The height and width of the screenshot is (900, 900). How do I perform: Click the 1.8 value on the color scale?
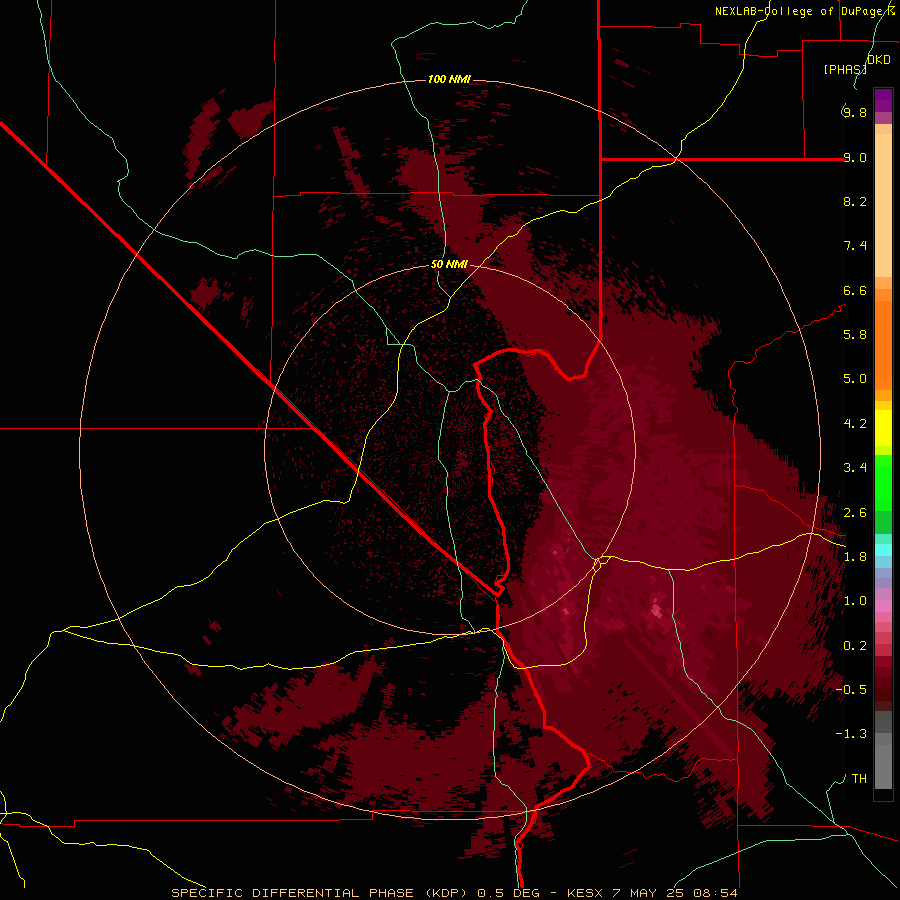(855, 557)
